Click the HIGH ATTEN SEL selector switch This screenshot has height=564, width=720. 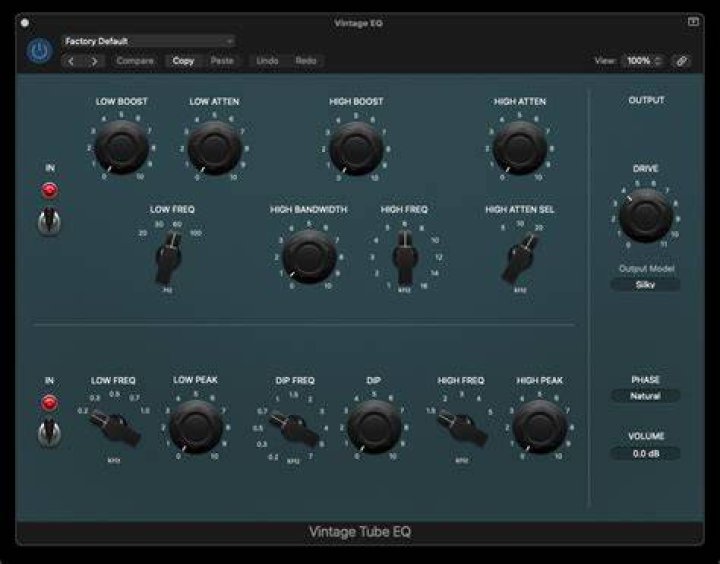coord(519,258)
